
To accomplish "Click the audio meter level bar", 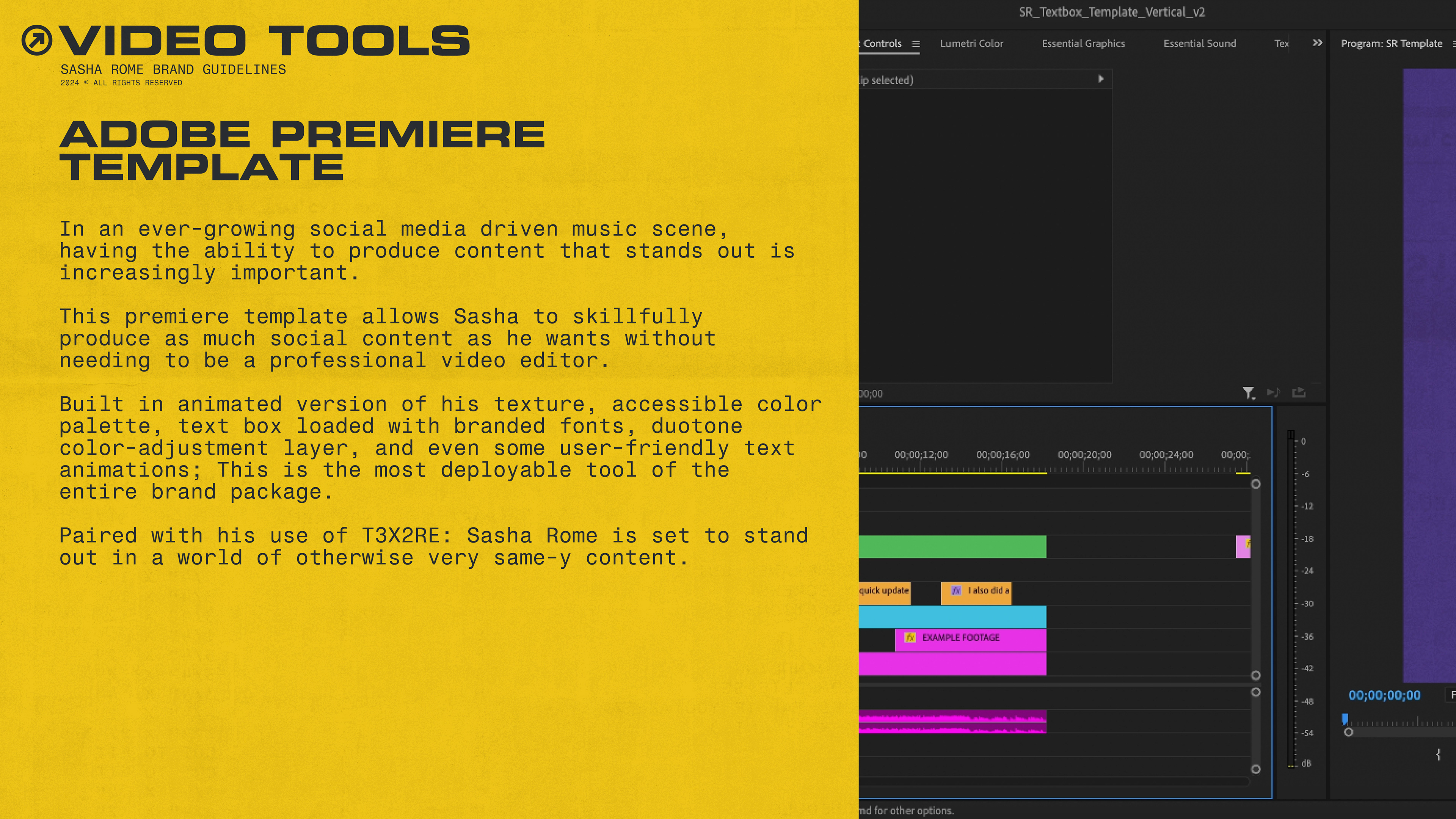I will click(1291, 599).
